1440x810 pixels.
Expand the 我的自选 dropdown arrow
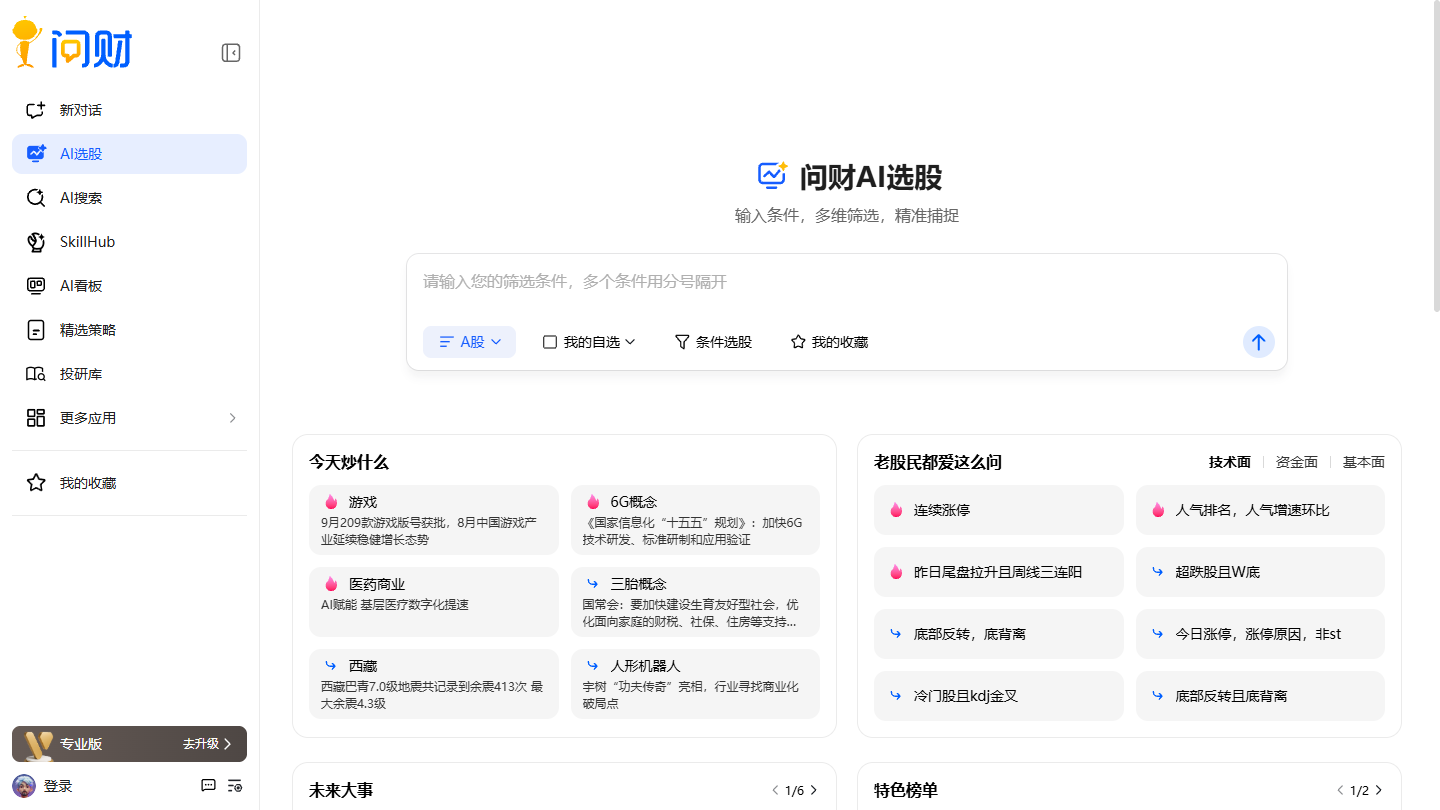pos(631,342)
